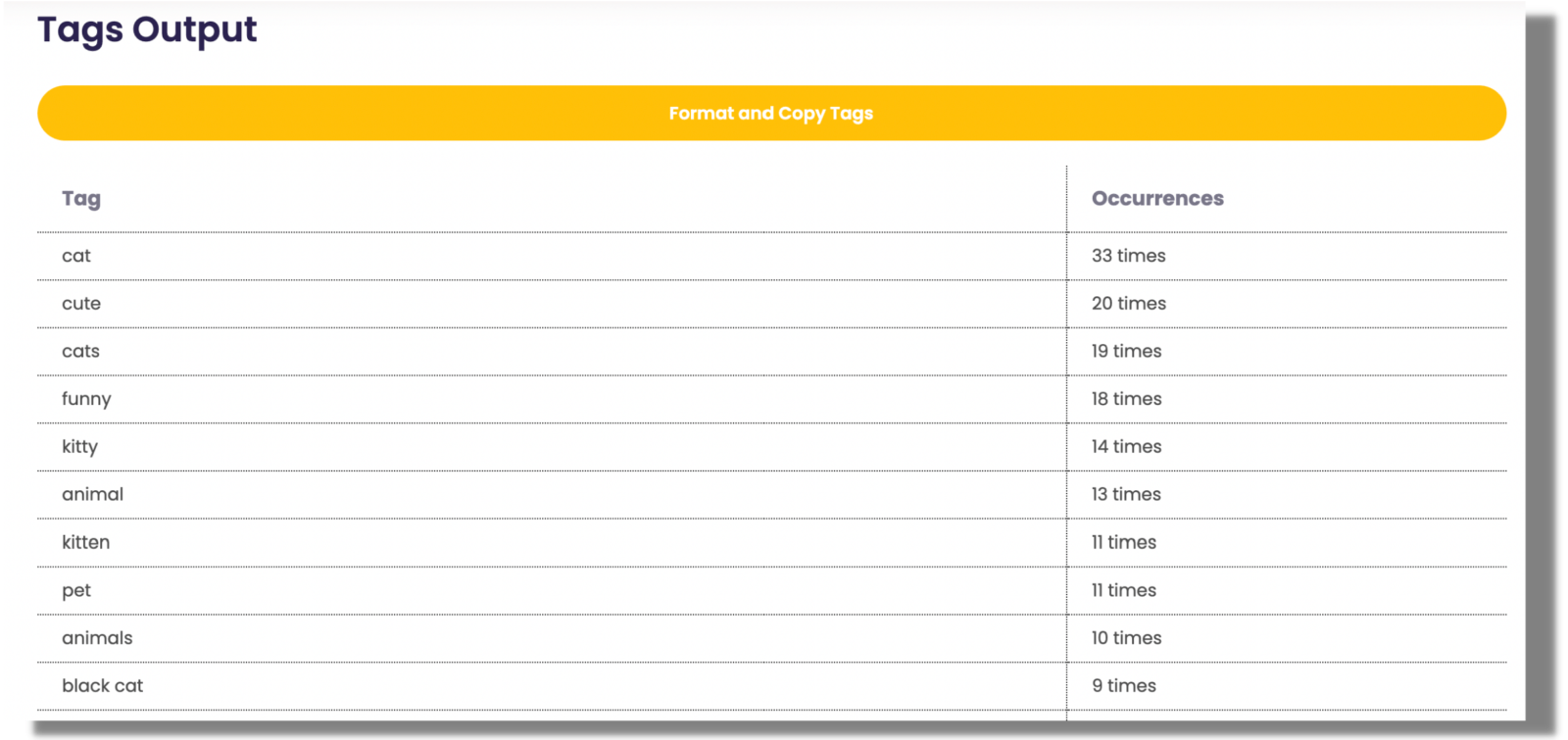1568x740 pixels.
Task: Click the Format and Copy Tags button
Action: click(x=771, y=114)
